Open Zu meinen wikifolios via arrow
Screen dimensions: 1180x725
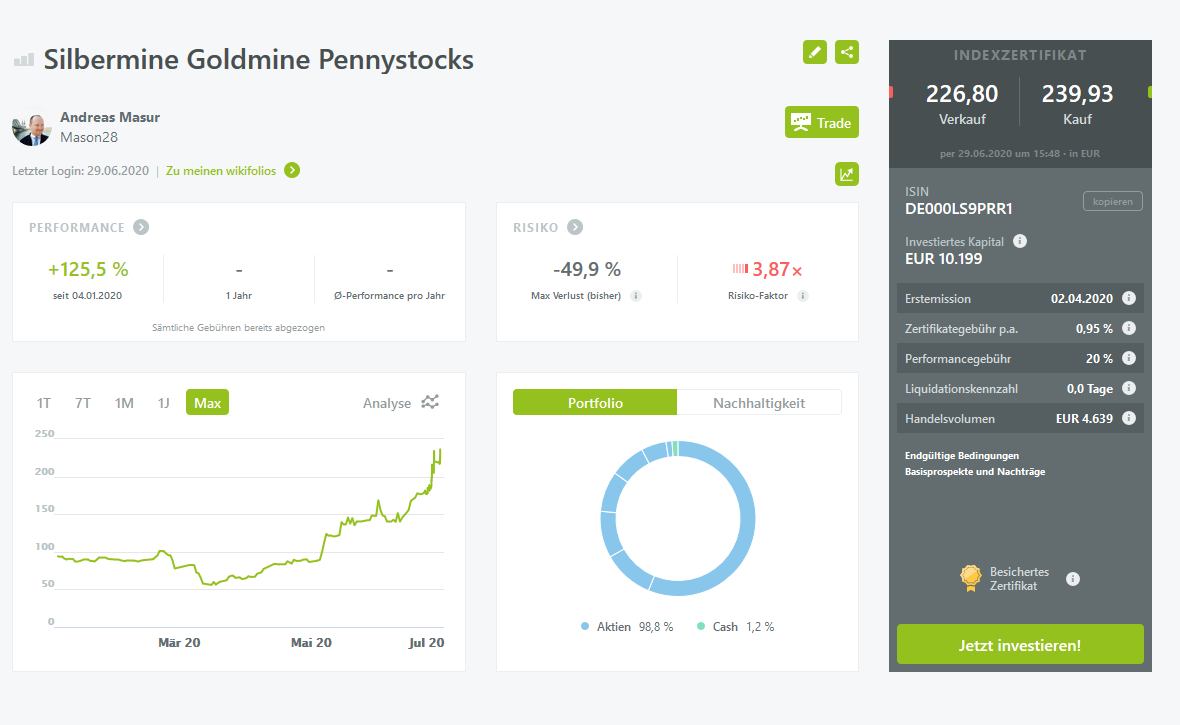point(291,171)
